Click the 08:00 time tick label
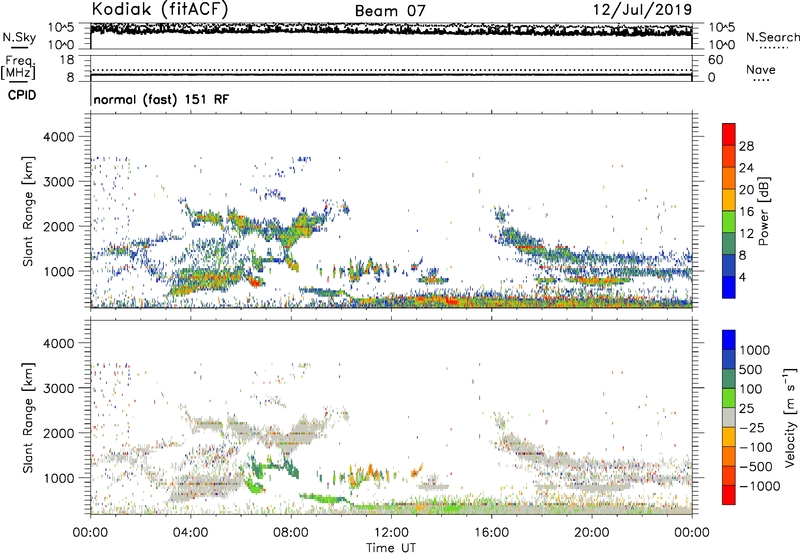The height and width of the screenshot is (554, 800). [291, 533]
